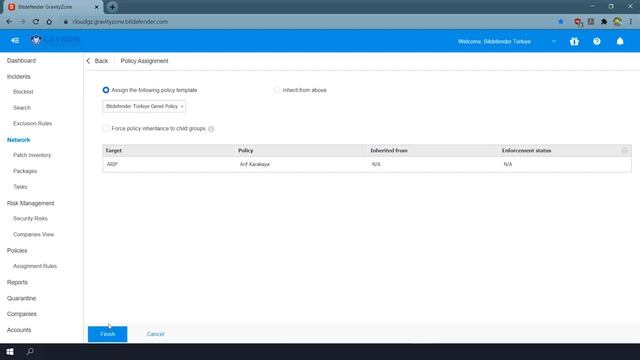Open Companies View in the sidebar
The height and width of the screenshot is (360, 640).
(33, 234)
